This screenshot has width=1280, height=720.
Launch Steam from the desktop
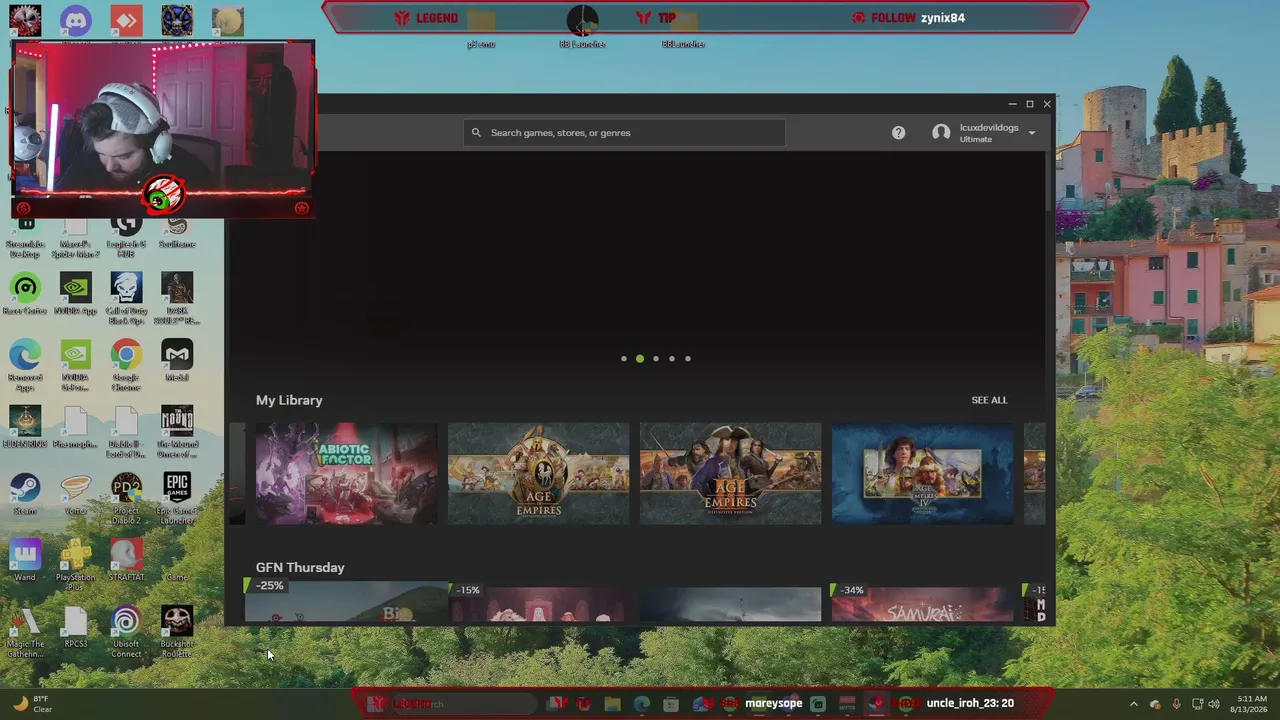(25, 495)
